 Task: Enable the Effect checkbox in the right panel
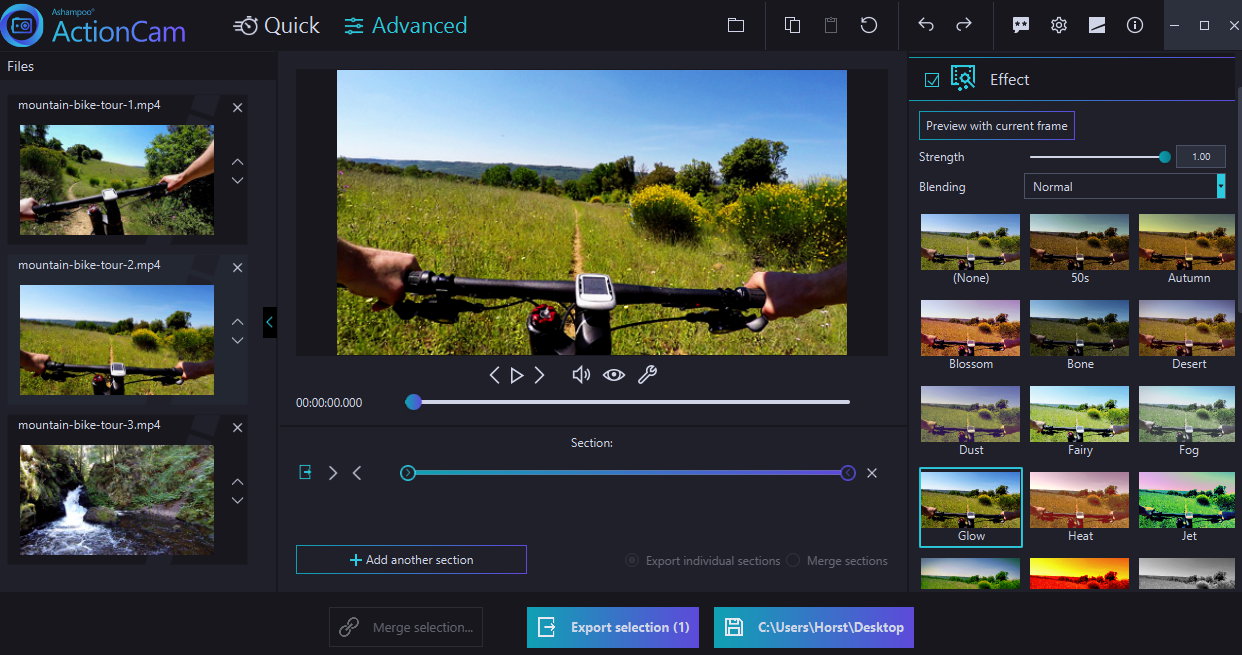click(930, 78)
